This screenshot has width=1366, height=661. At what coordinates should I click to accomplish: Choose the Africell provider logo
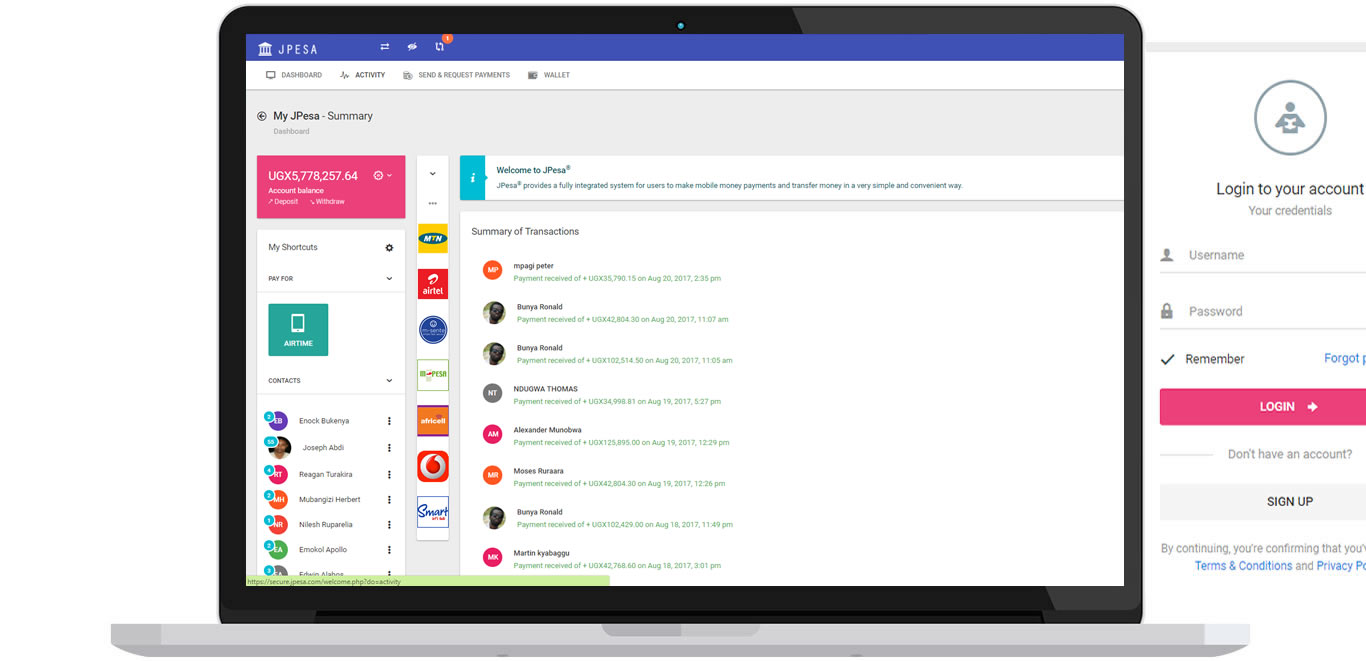[x=433, y=421]
